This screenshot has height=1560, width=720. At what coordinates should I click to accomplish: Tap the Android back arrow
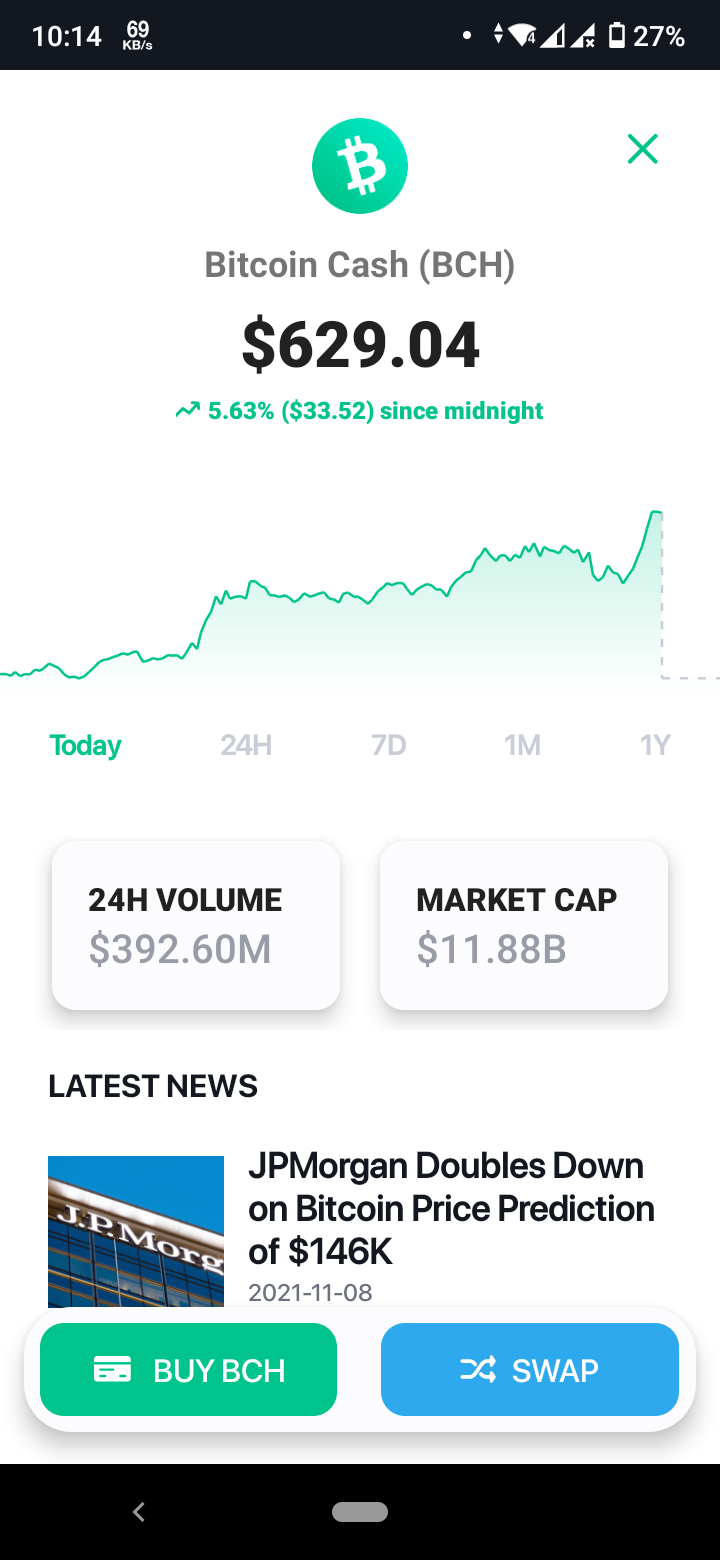(139, 1512)
